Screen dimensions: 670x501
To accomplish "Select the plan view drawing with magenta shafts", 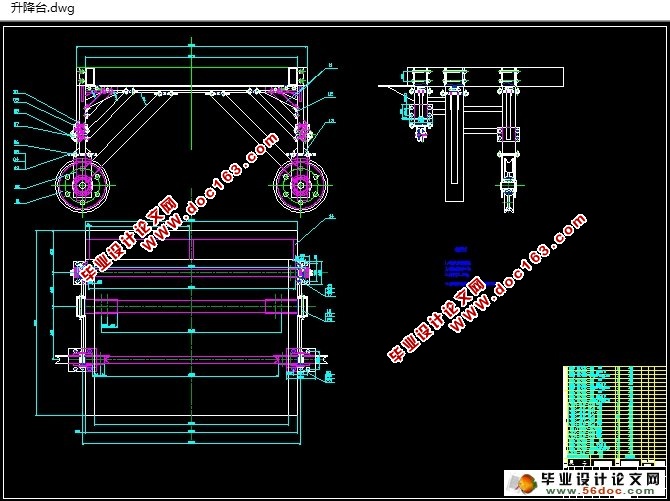I will click(x=188, y=332).
